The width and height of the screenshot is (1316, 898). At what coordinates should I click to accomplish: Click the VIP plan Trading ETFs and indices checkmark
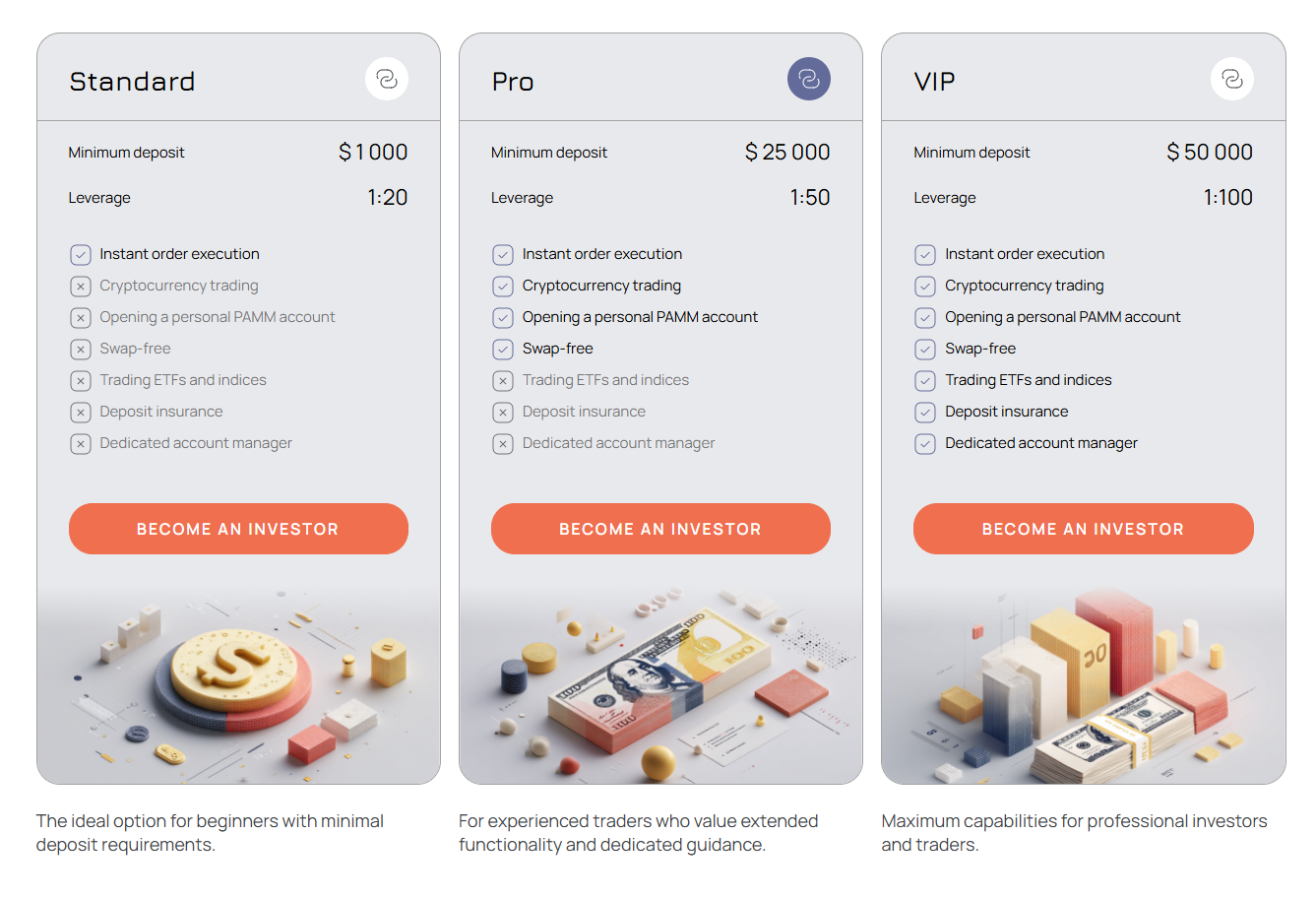(x=925, y=381)
